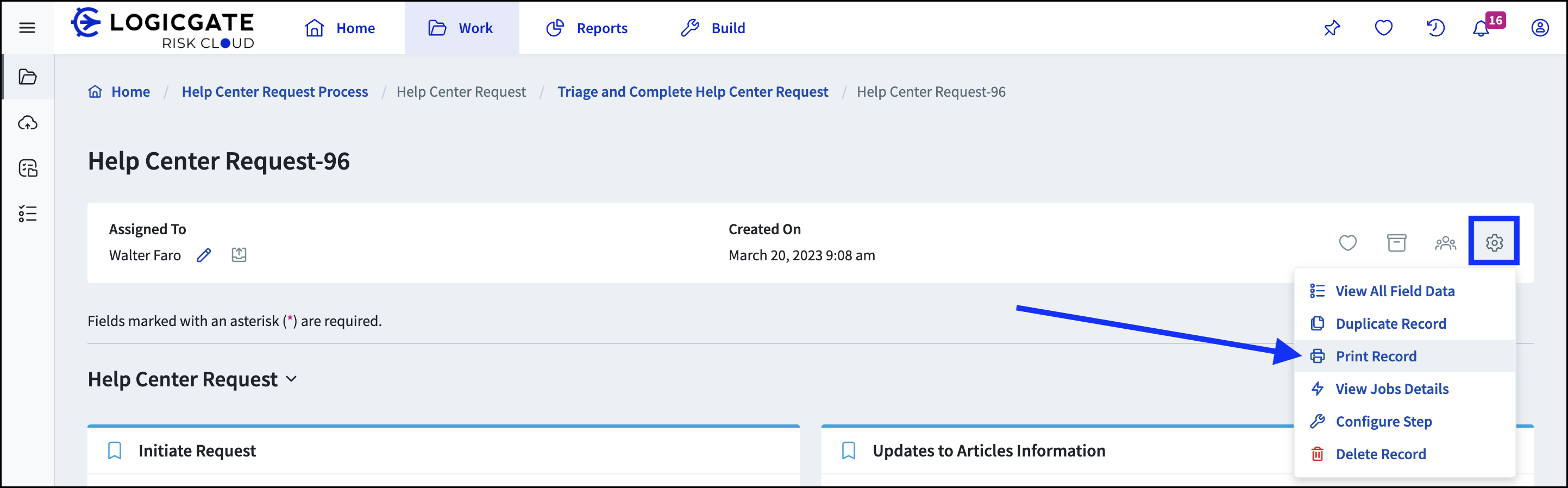Click the home icon in breadcrumb
Image resolution: width=1568 pixels, height=488 pixels.
click(95, 91)
